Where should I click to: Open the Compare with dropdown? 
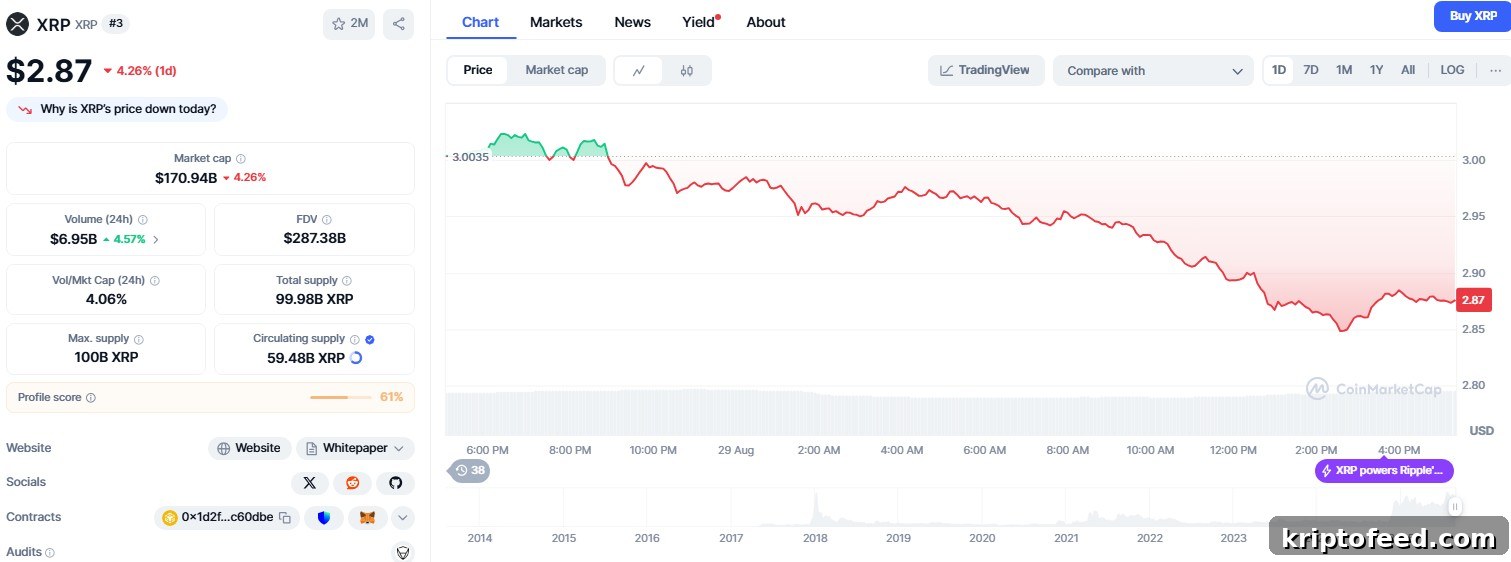tap(1153, 71)
